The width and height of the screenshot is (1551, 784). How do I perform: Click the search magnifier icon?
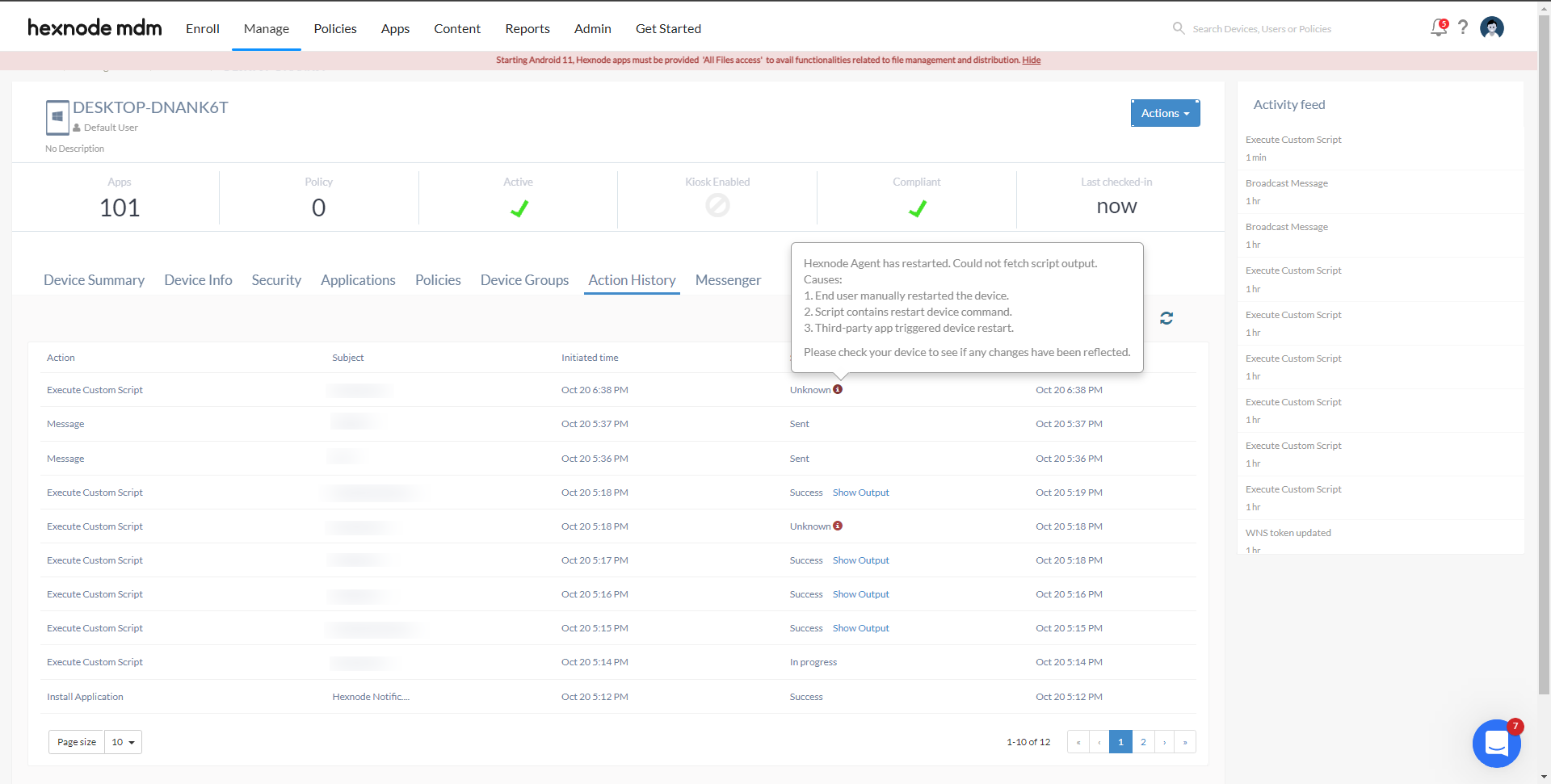pos(1179,28)
